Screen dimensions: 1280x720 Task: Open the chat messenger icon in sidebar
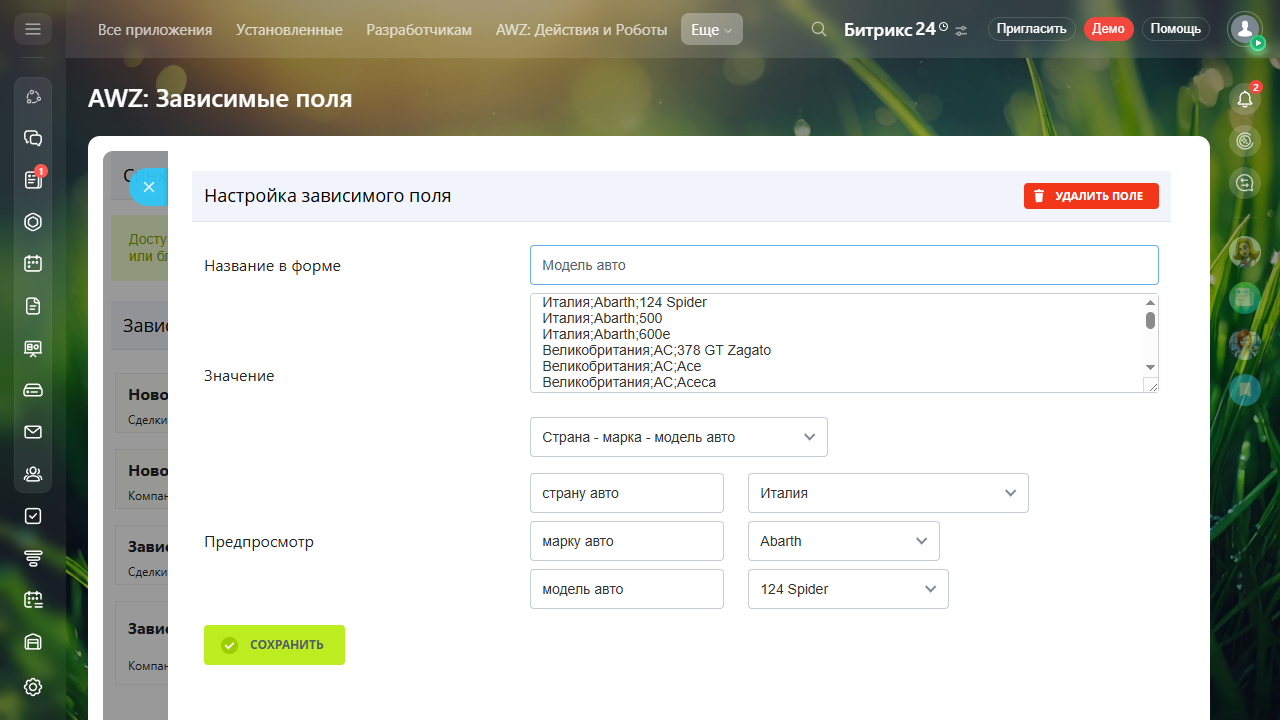pyautogui.click(x=33, y=138)
